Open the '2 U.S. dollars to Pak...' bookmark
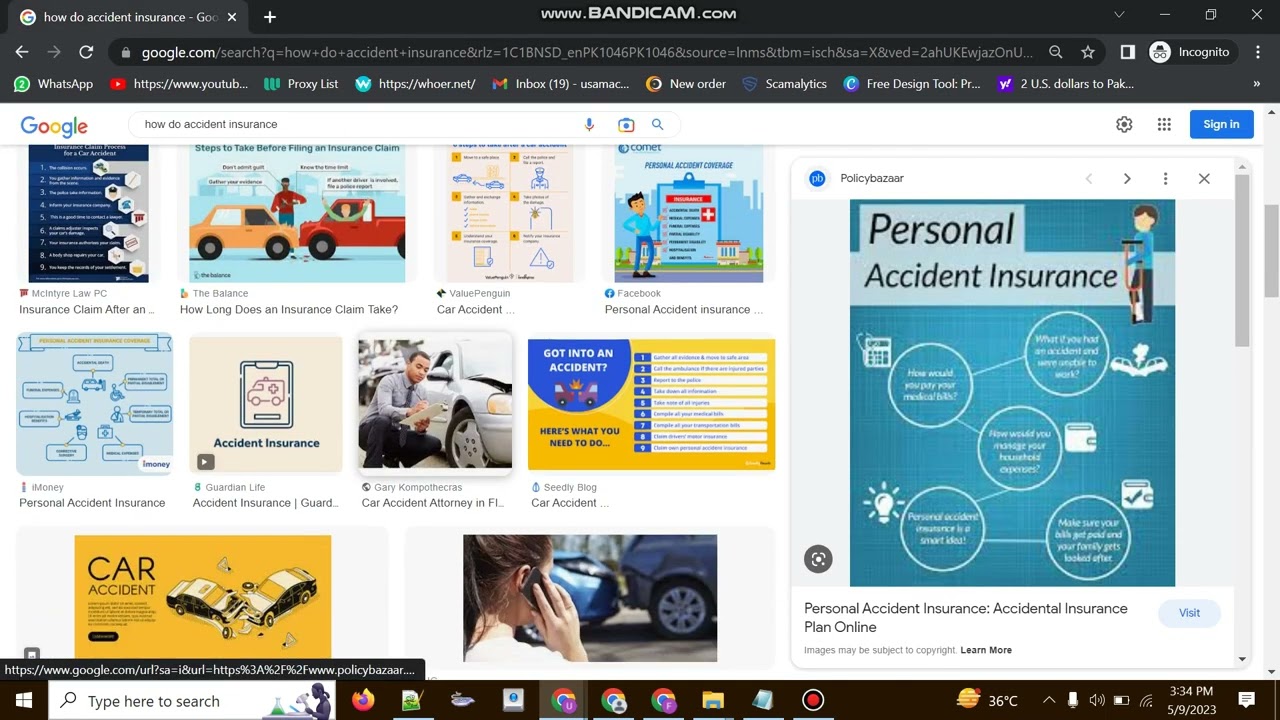 (1065, 84)
